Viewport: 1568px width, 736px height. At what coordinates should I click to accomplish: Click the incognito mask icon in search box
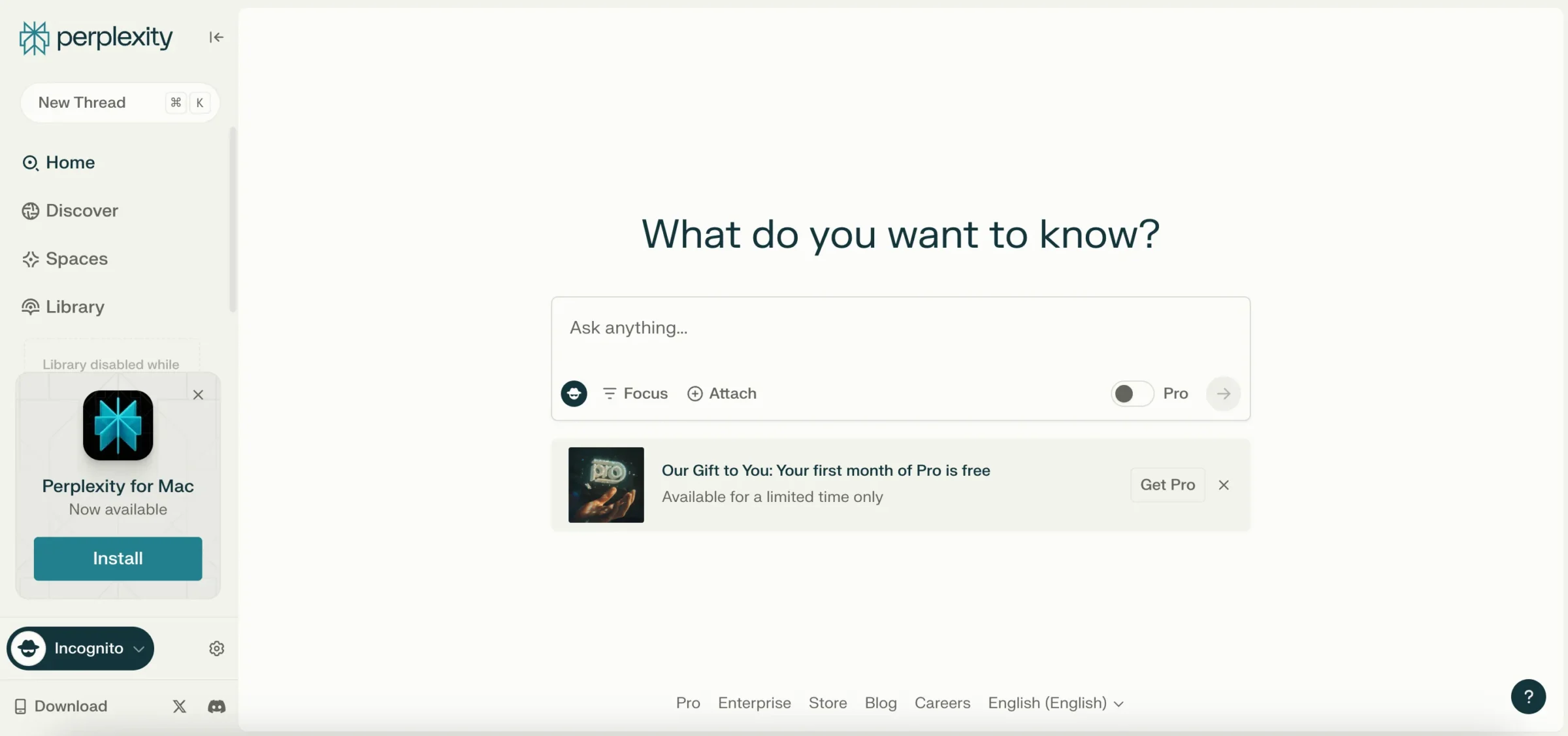point(574,393)
